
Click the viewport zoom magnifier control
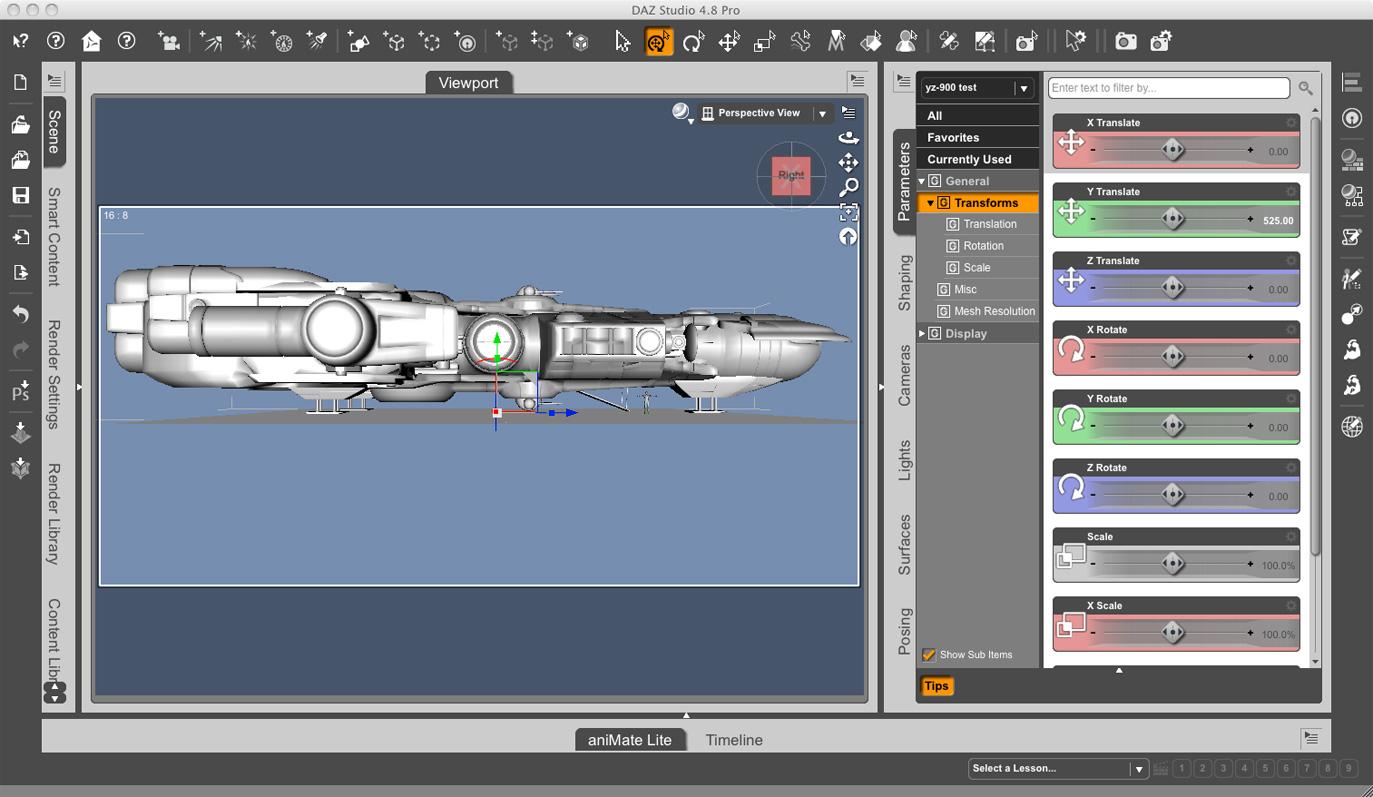848,187
